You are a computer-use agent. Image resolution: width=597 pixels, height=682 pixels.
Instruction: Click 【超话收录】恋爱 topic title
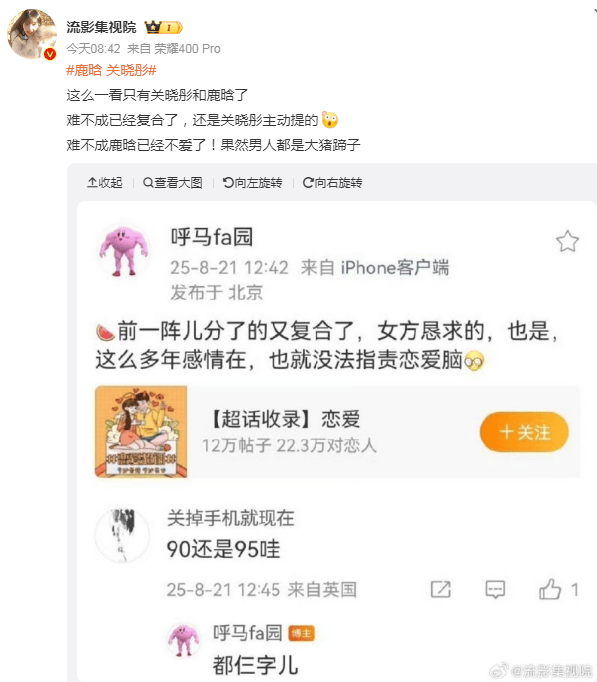pyautogui.click(x=284, y=419)
